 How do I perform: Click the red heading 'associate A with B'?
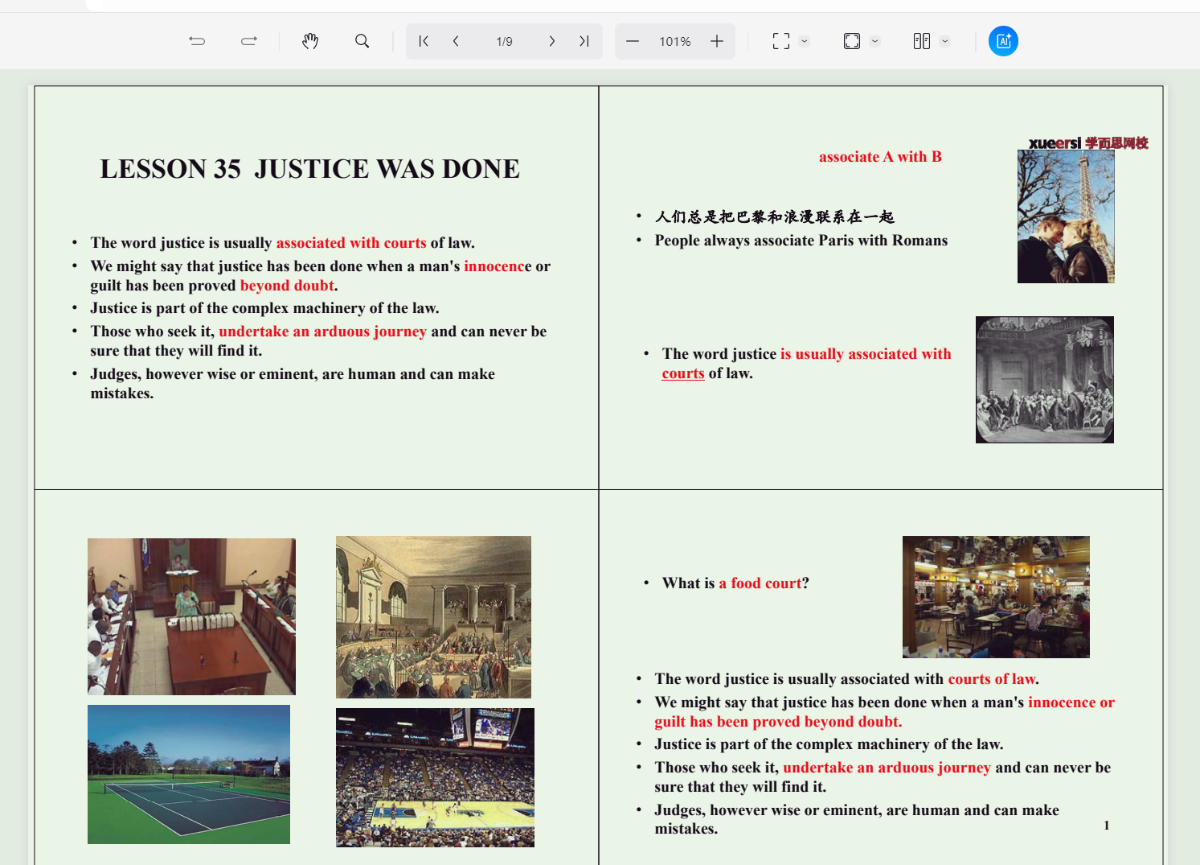click(880, 157)
